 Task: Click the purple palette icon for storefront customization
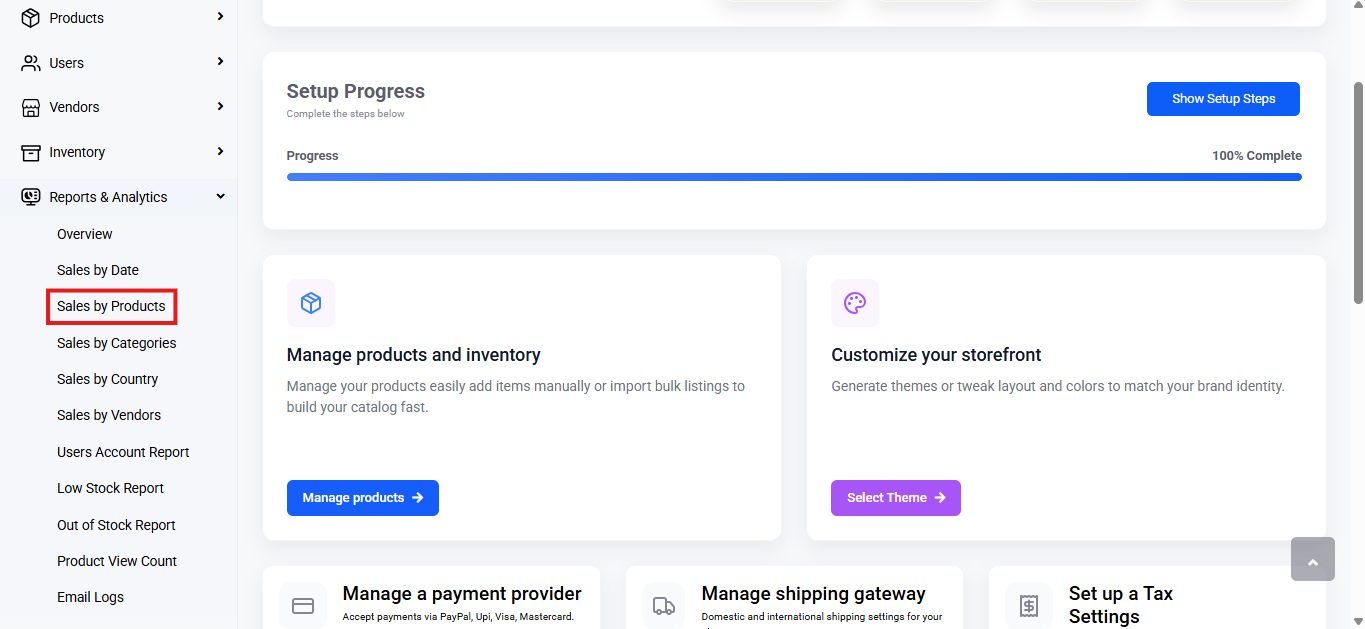pos(855,303)
